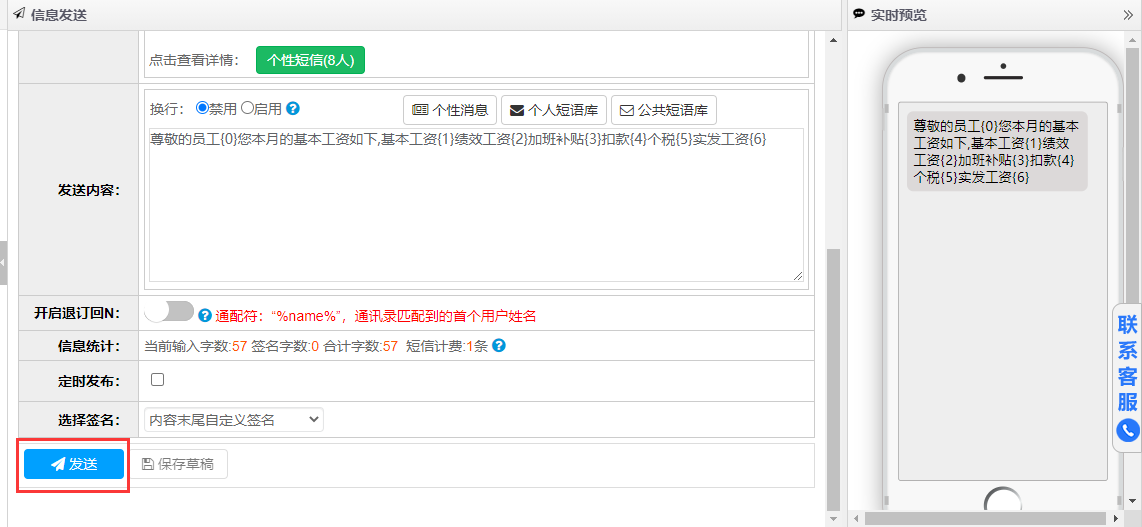The height and width of the screenshot is (527, 1142).
Task: Click the phone icon under 联系客服
Action: coord(1128,430)
